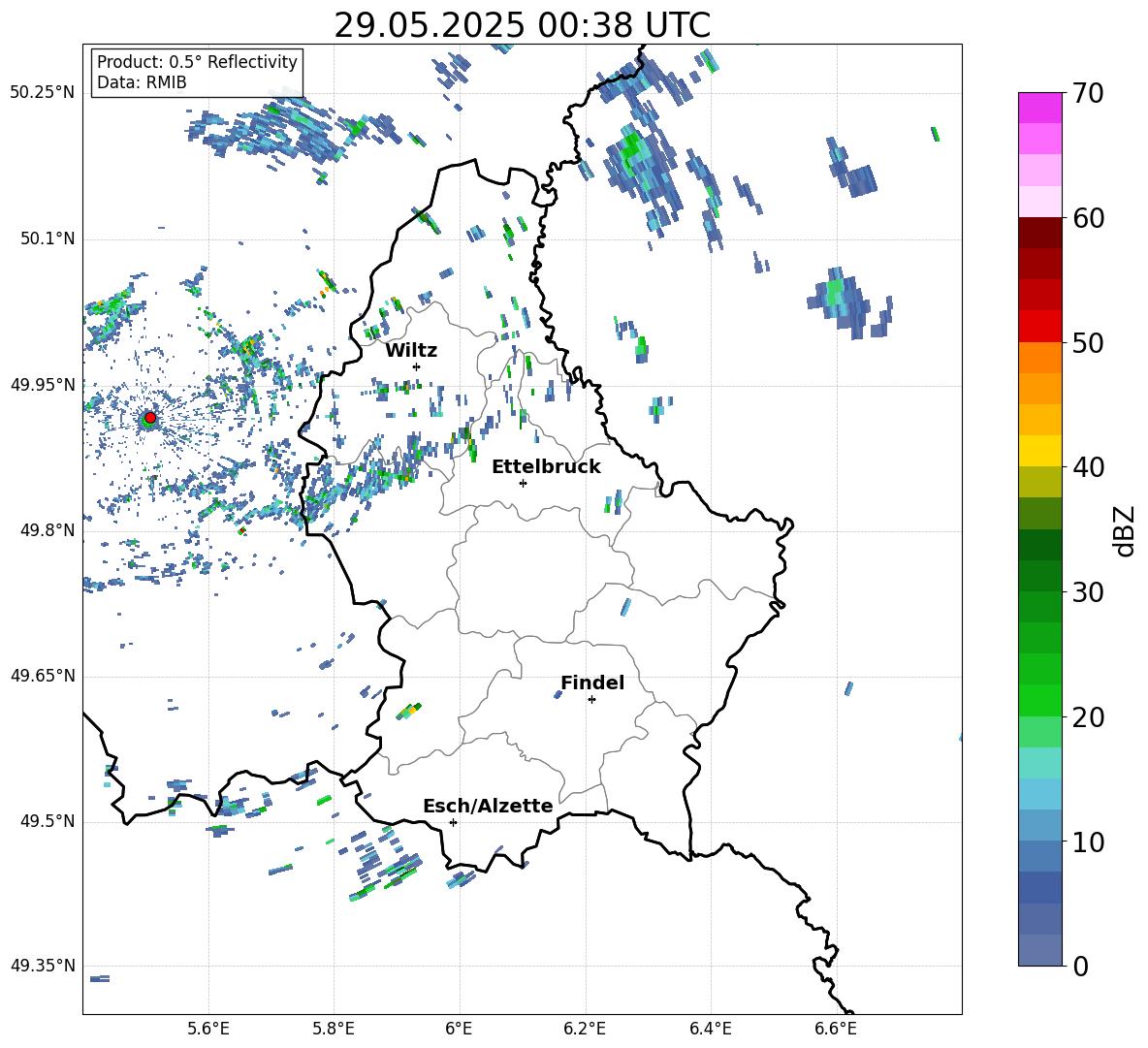Click the 'Data: RMIB' text
1148x1048 pixels.
pyautogui.click(x=142, y=82)
